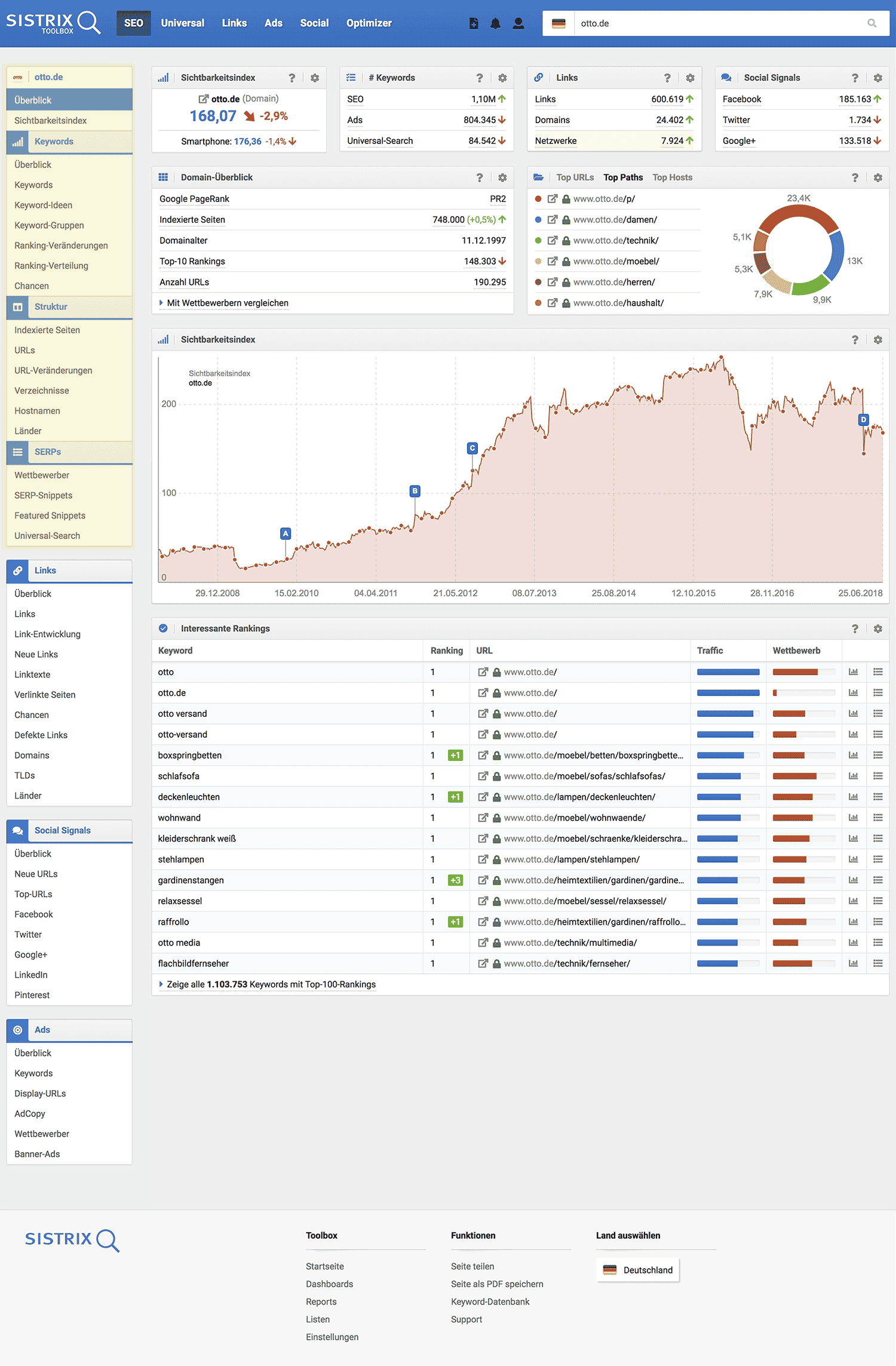Viewport: 896px width, 1366px height.
Task: Open help icon of Interessante Rankings panel
Action: (855, 628)
